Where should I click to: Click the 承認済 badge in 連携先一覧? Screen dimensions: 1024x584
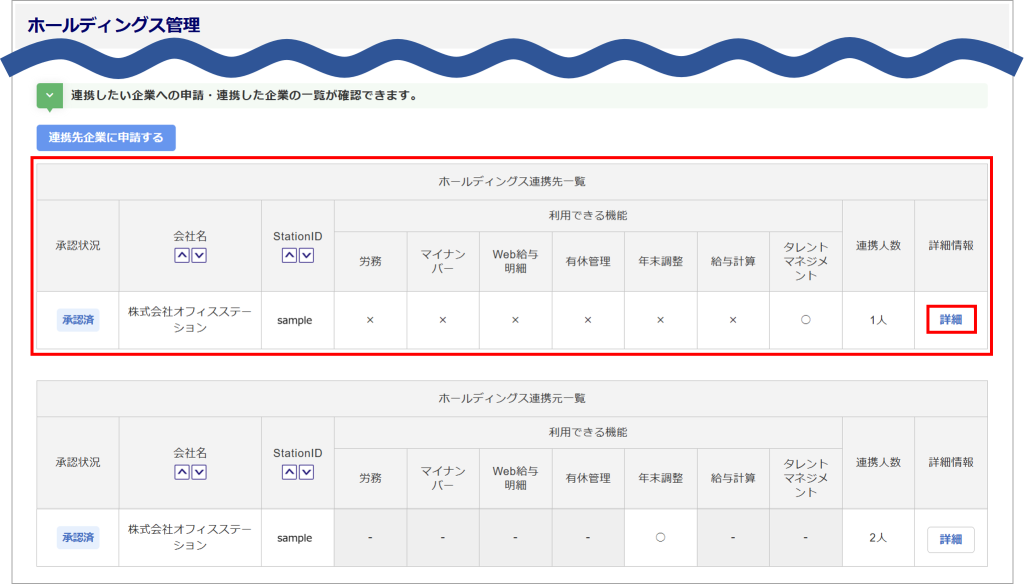[x=78, y=320]
